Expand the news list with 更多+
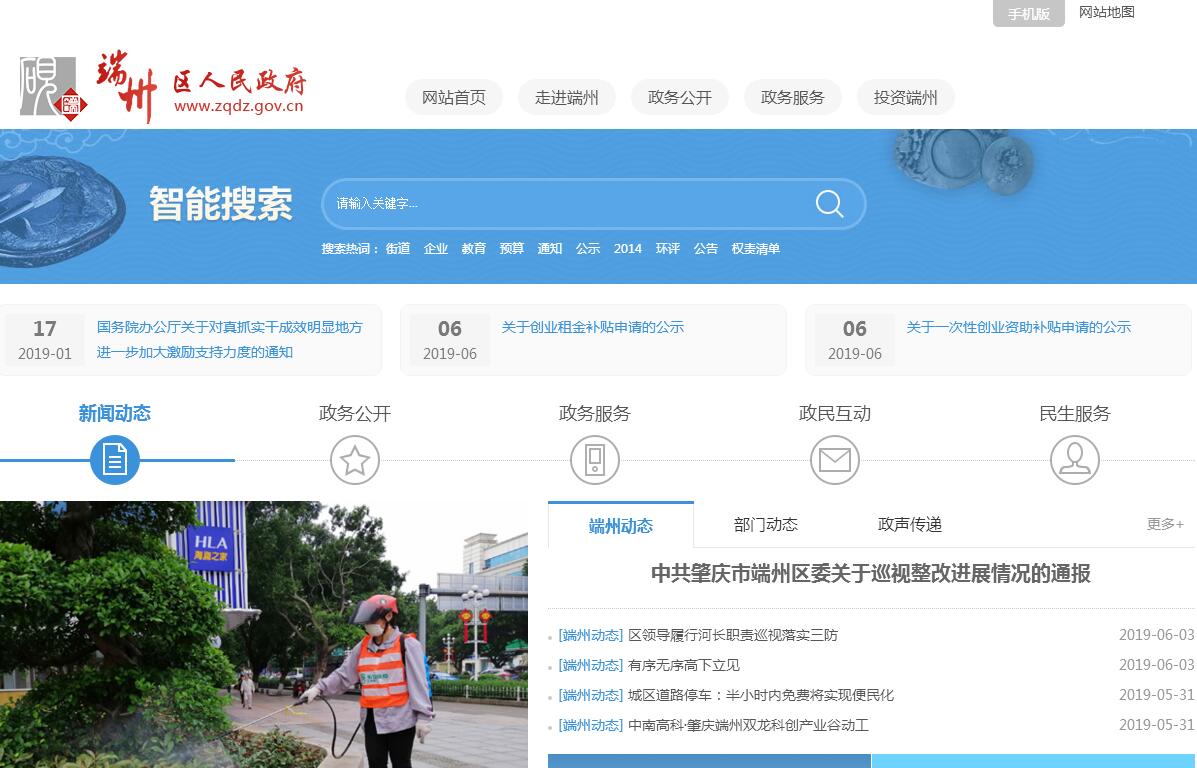The height and width of the screenshot is (768, 1197). point(1165,524)
